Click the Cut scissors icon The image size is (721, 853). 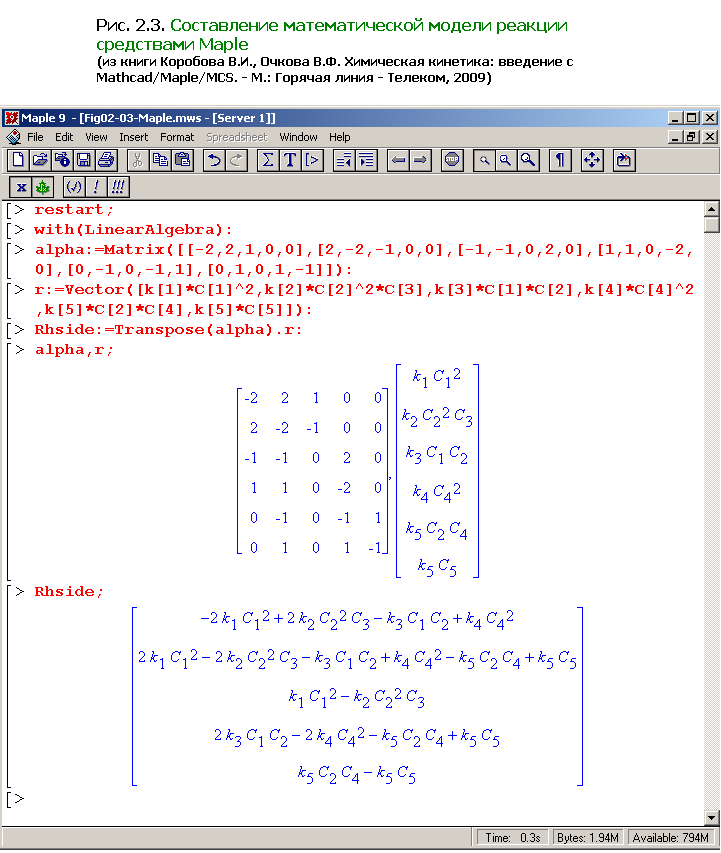tap(138, 160)
